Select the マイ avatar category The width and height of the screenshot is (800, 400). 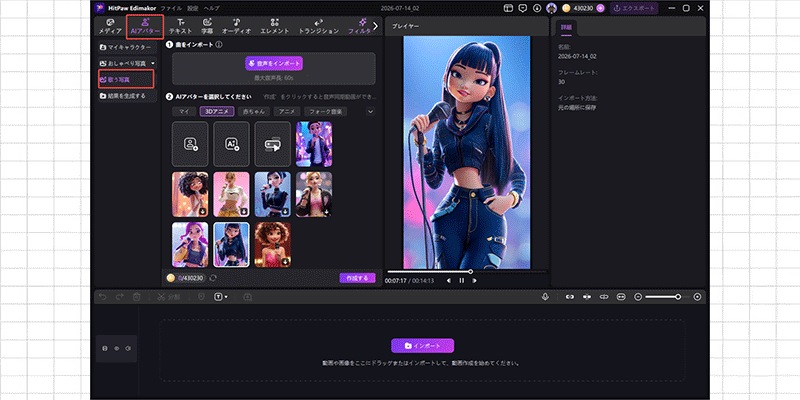[x=184, y=111]
